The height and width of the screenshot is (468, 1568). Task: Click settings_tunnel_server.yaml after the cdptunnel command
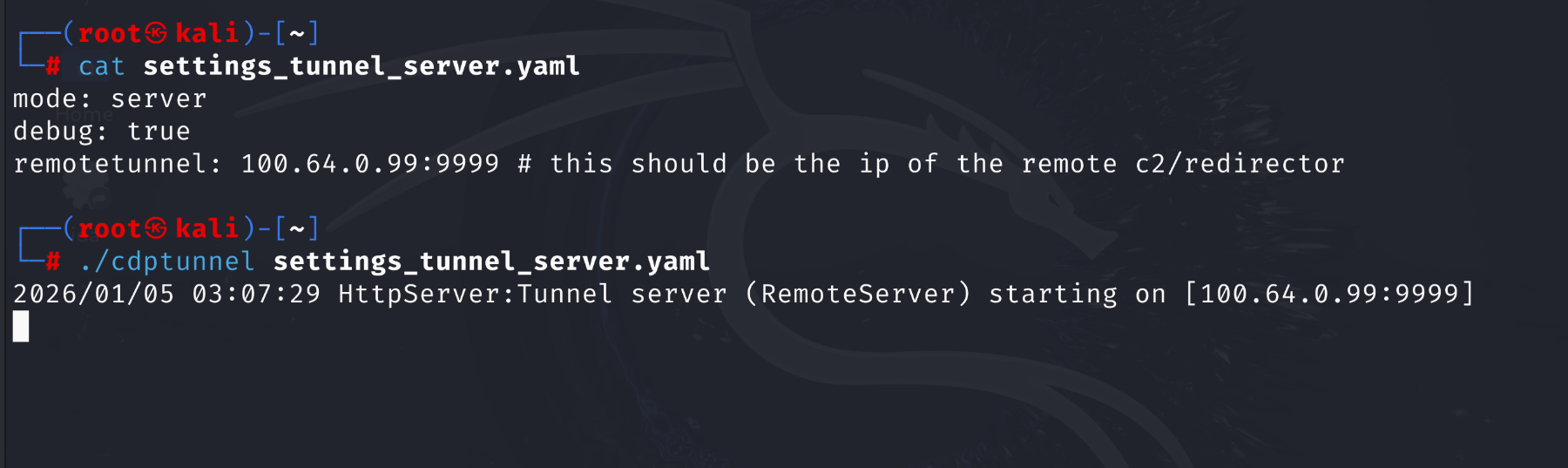[491, 261]
